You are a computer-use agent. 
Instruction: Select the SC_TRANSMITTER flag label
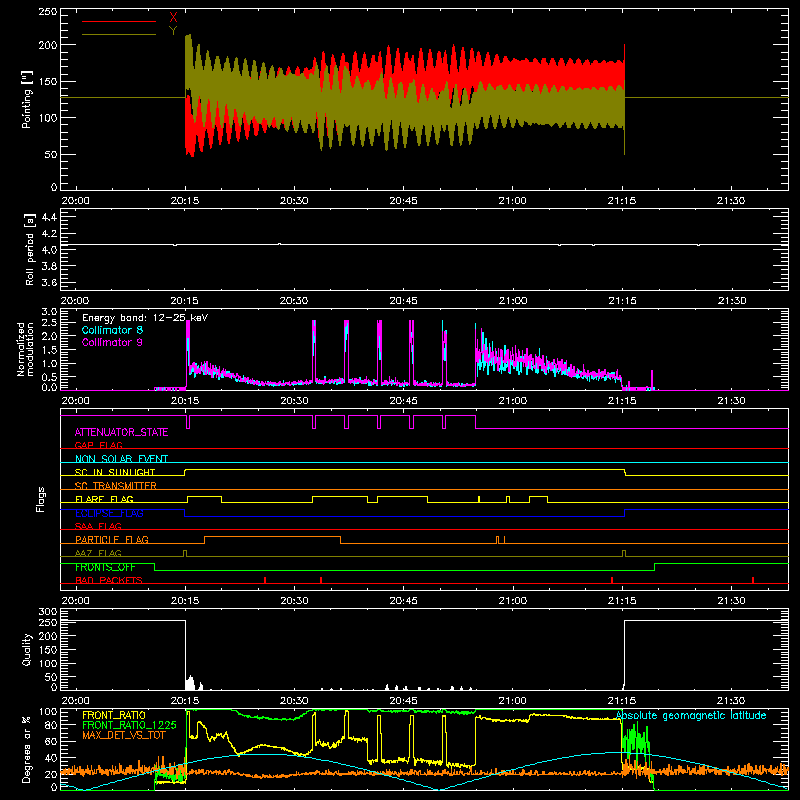tap(116, 486)
